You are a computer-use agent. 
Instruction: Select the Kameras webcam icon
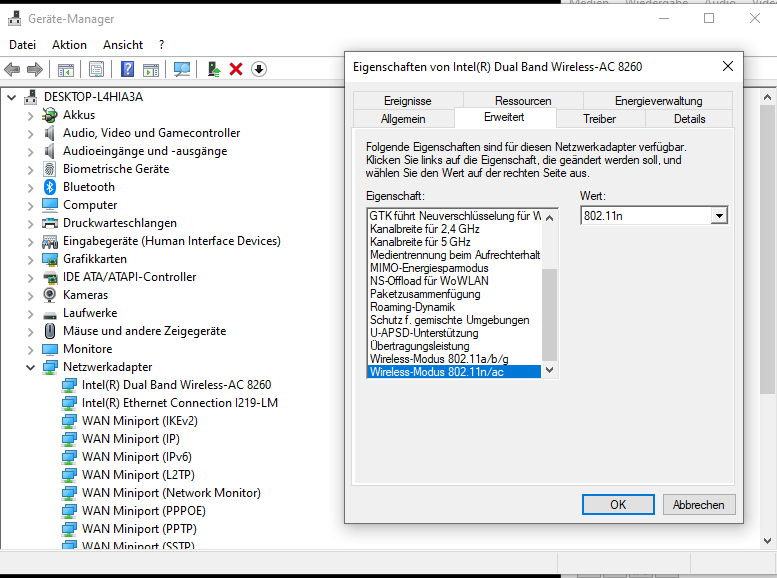[50, 295]
